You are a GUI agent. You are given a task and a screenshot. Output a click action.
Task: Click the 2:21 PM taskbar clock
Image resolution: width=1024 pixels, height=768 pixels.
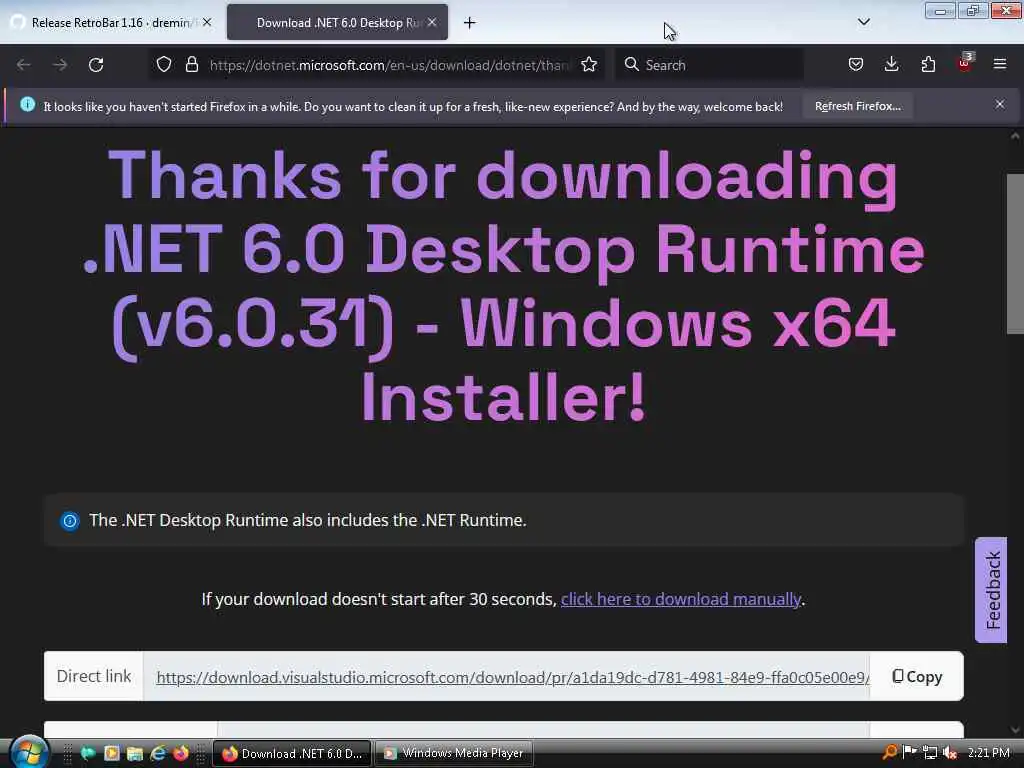(988, 753)
